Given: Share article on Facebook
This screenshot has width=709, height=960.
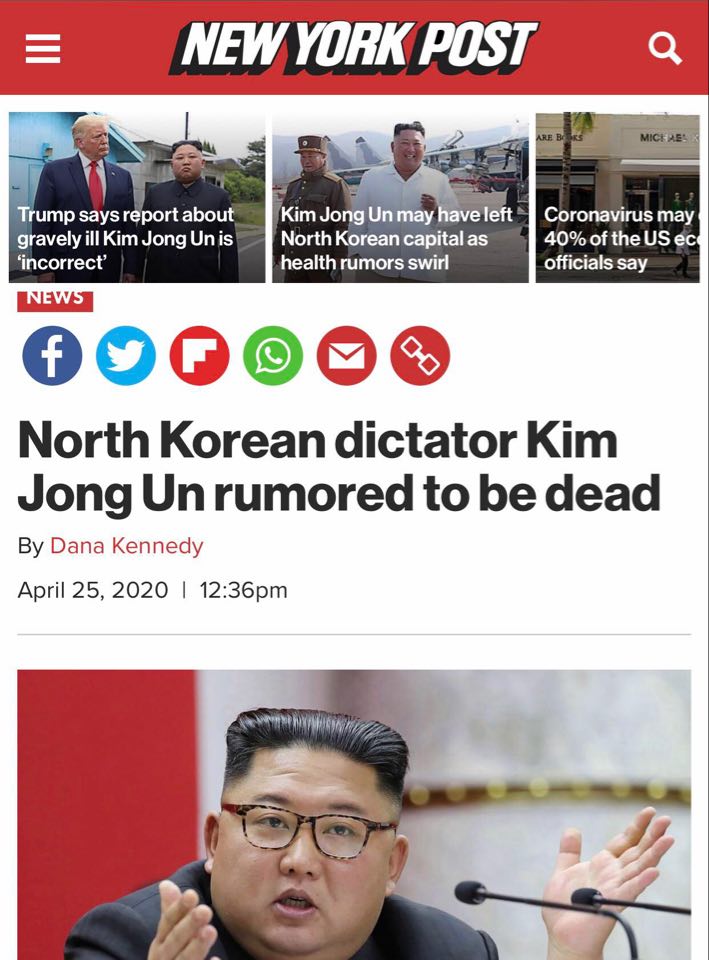Looking at the screenshot, I should point(52,356).
